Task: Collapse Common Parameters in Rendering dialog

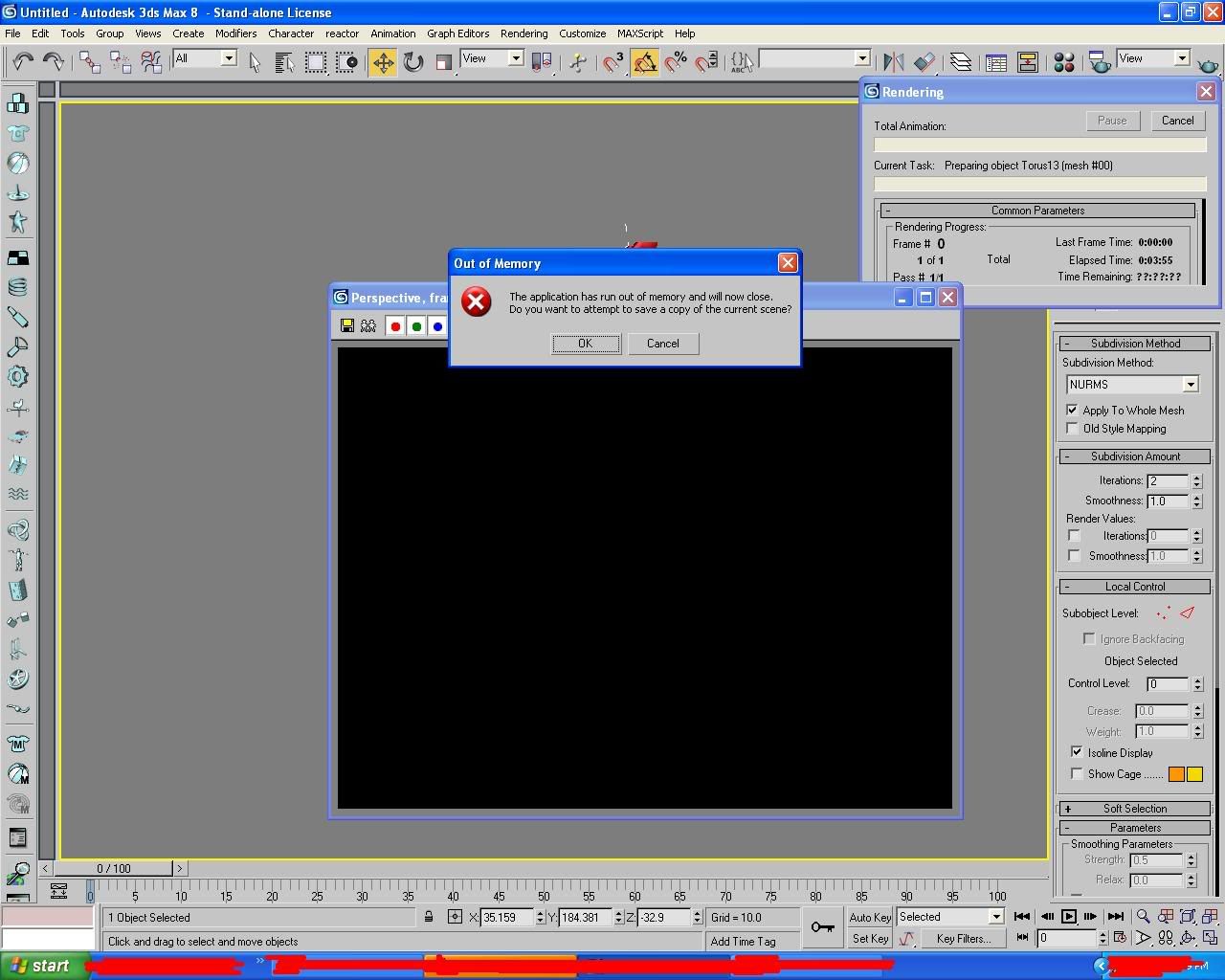Action: tap(1037, 211)
